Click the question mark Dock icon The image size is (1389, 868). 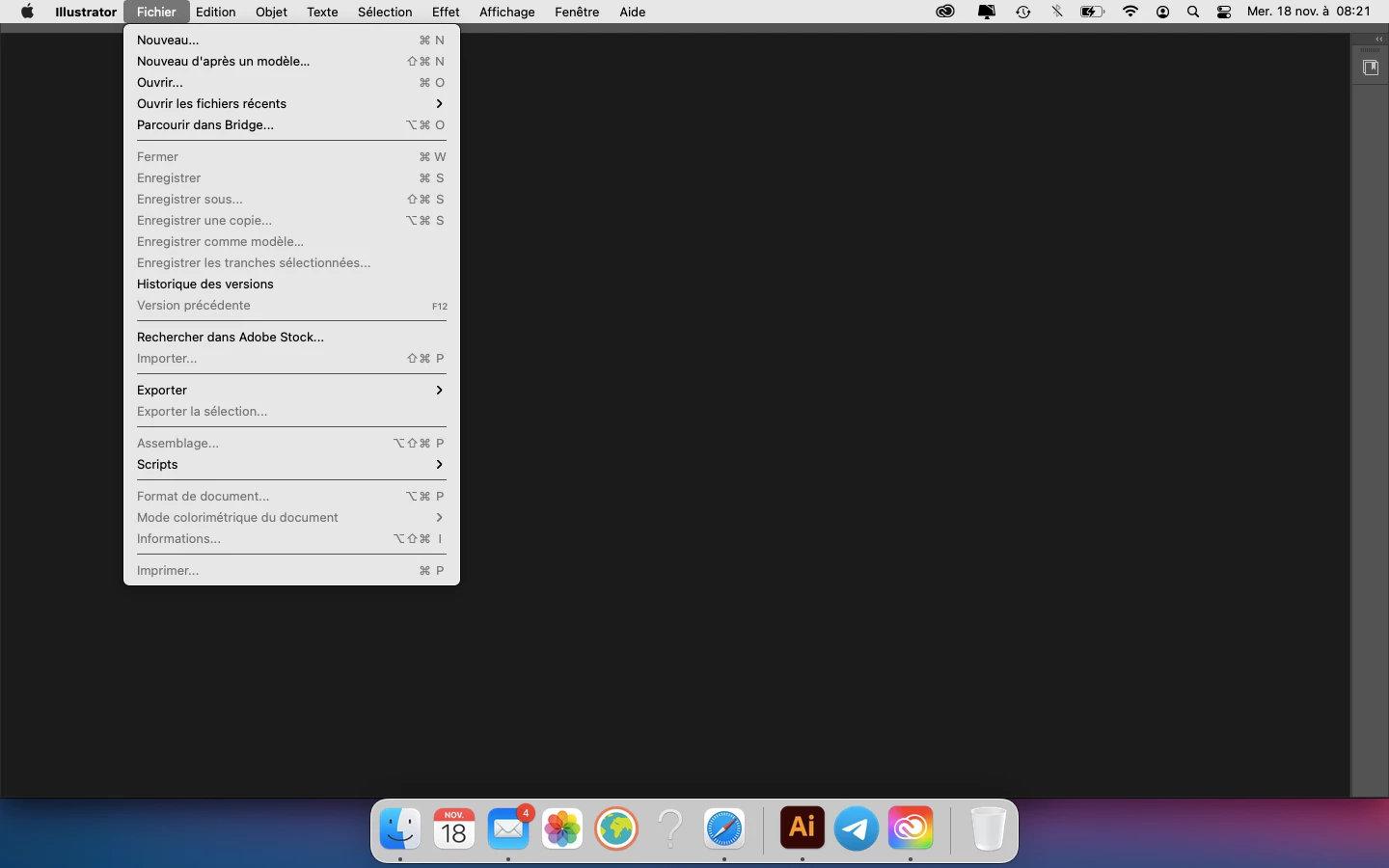tap(670, 827)
